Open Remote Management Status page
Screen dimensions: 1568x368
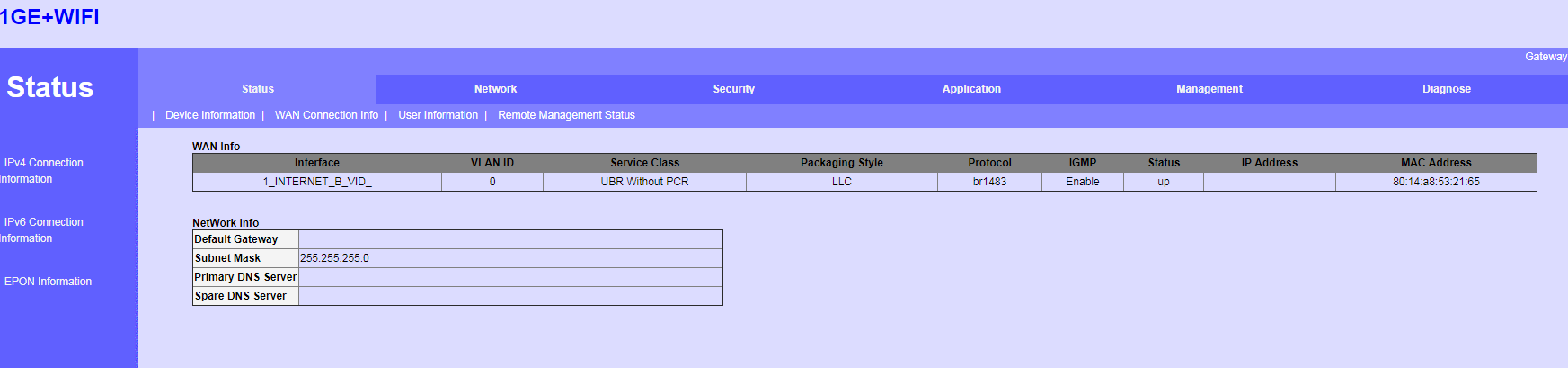point(566,115)
